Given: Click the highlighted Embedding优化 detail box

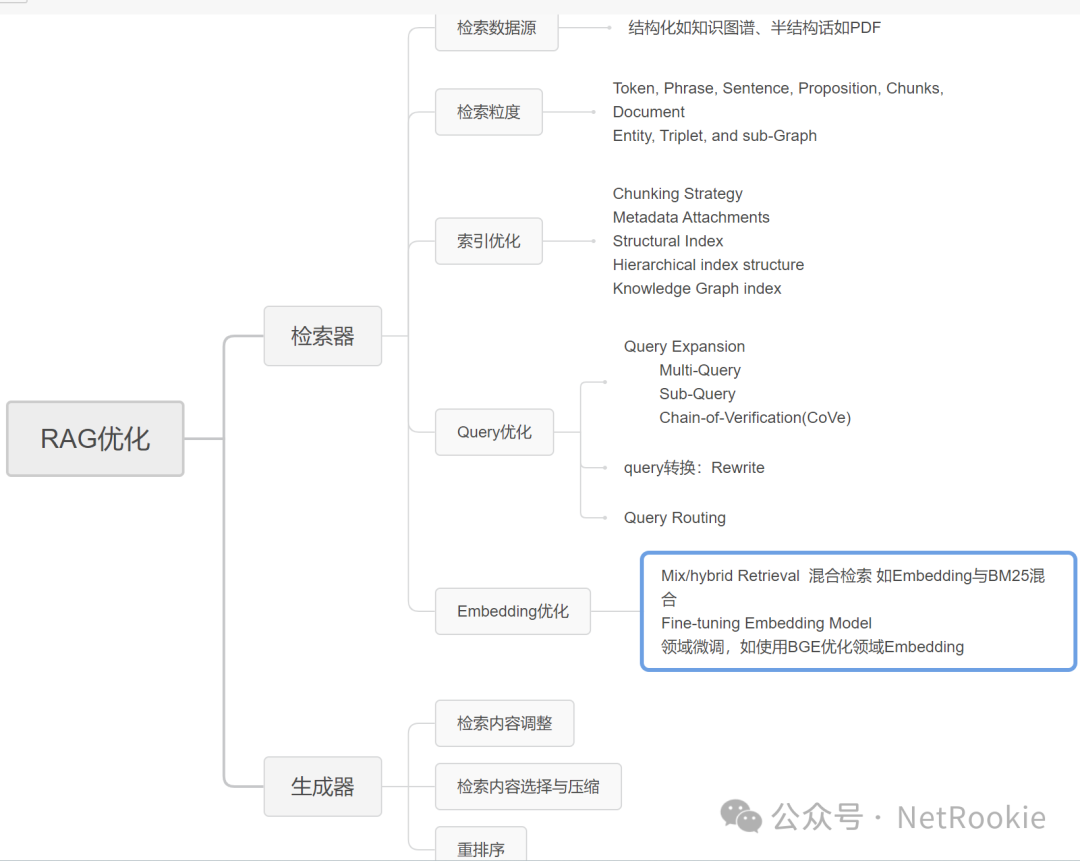Looking at the screenshot, I should tap(858, 611).
